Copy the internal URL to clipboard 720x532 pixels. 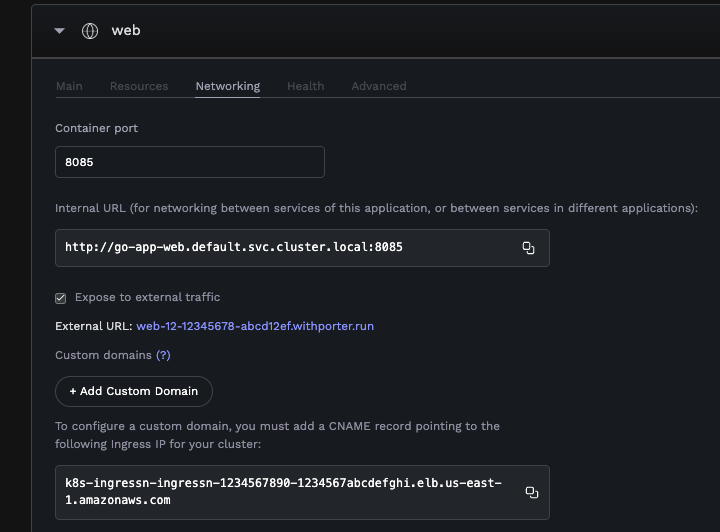pos(528,248)
